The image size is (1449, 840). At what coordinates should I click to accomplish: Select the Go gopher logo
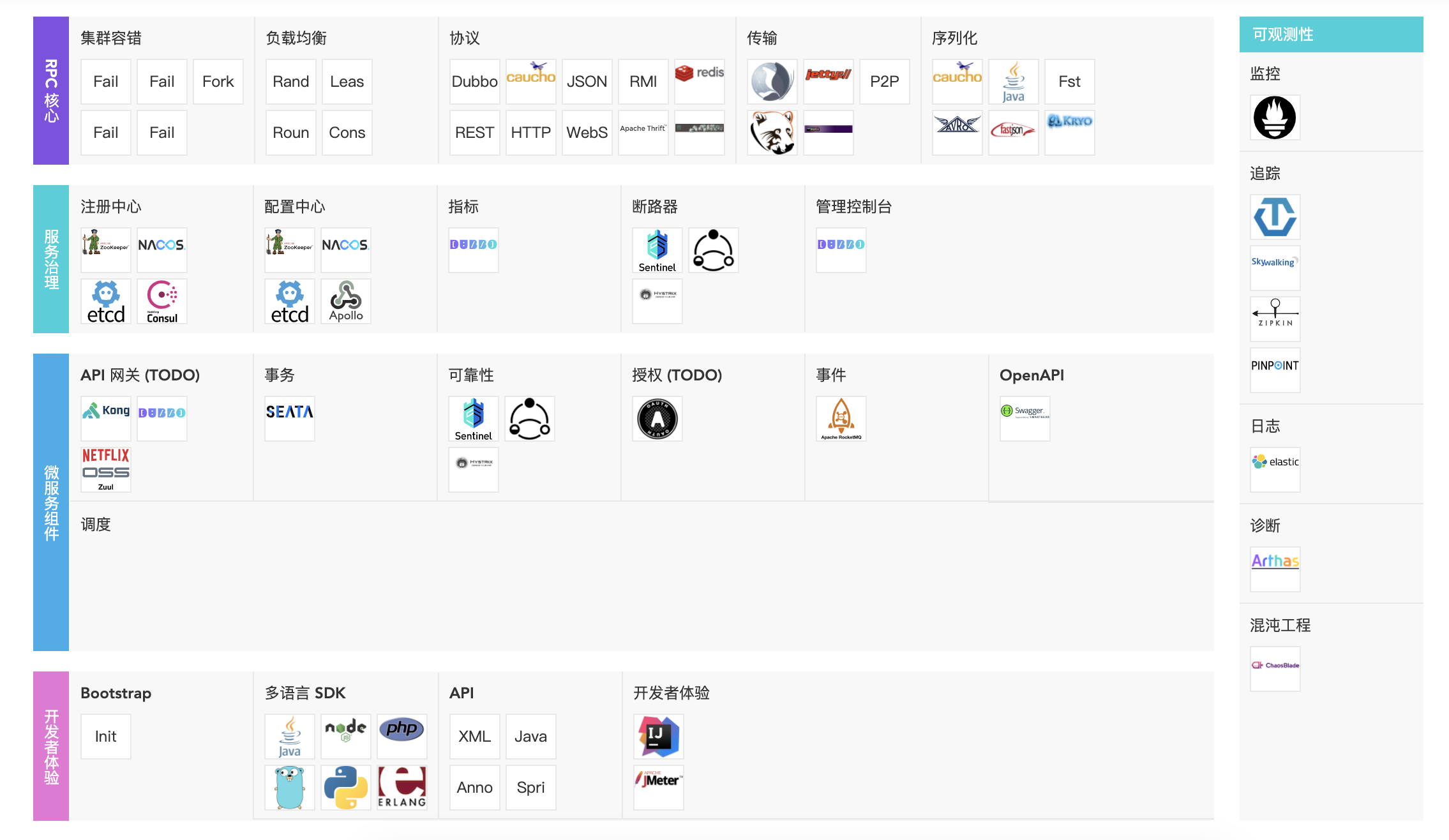[x=289, y=788]
